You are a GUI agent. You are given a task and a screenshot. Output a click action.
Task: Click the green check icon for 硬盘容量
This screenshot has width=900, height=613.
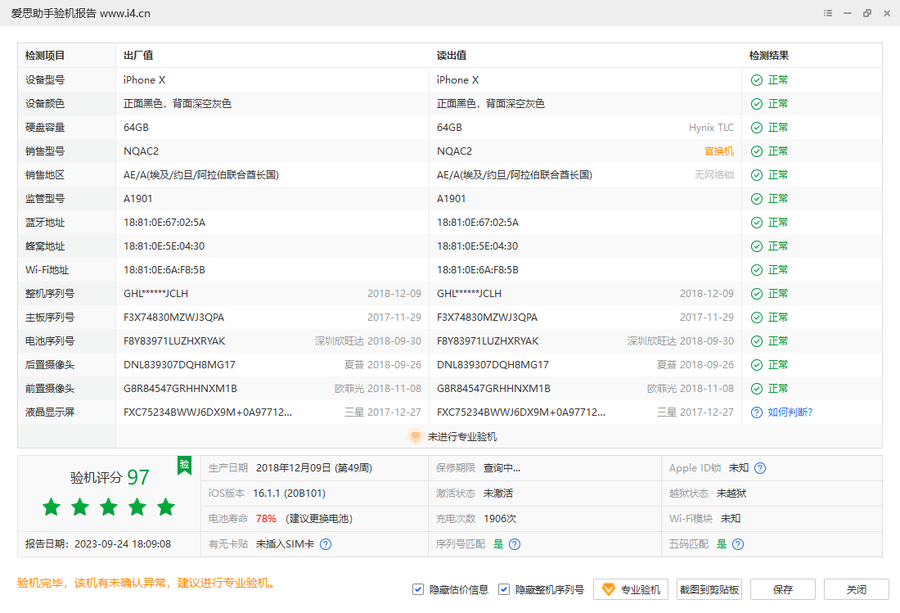click(757, 127)
